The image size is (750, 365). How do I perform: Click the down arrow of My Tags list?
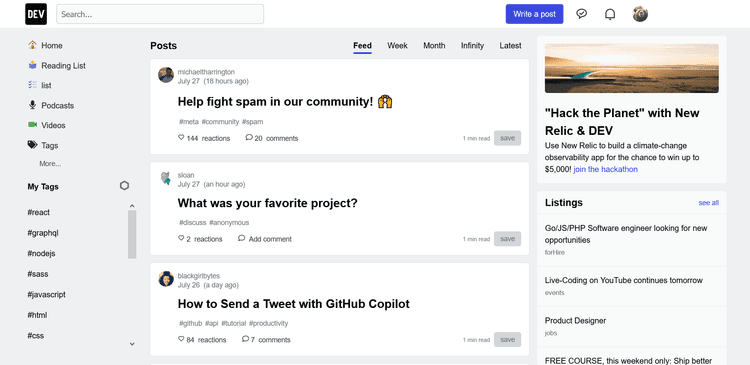point(132,344)
